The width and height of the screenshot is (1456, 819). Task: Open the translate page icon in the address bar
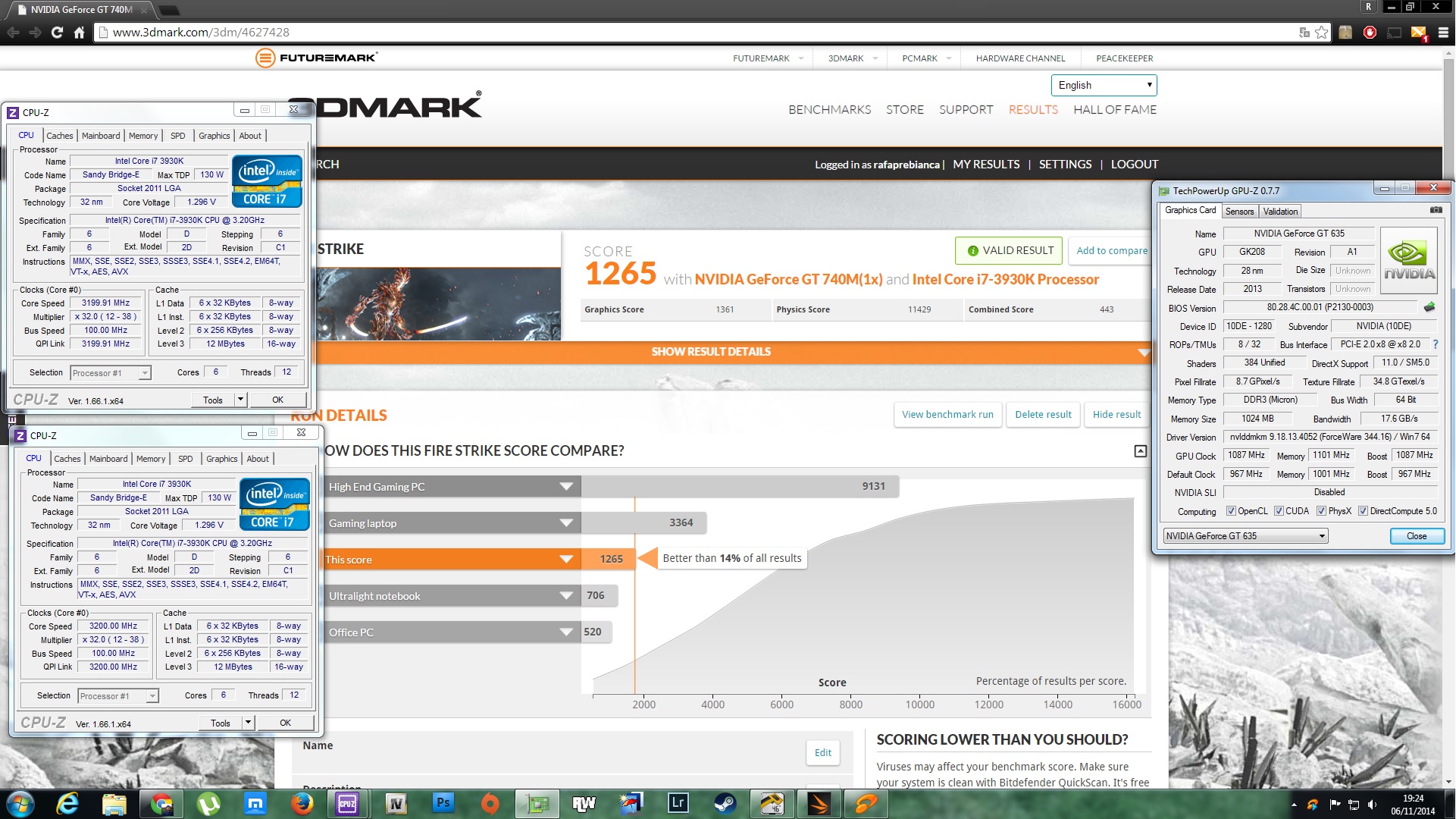pos(1304,32)
